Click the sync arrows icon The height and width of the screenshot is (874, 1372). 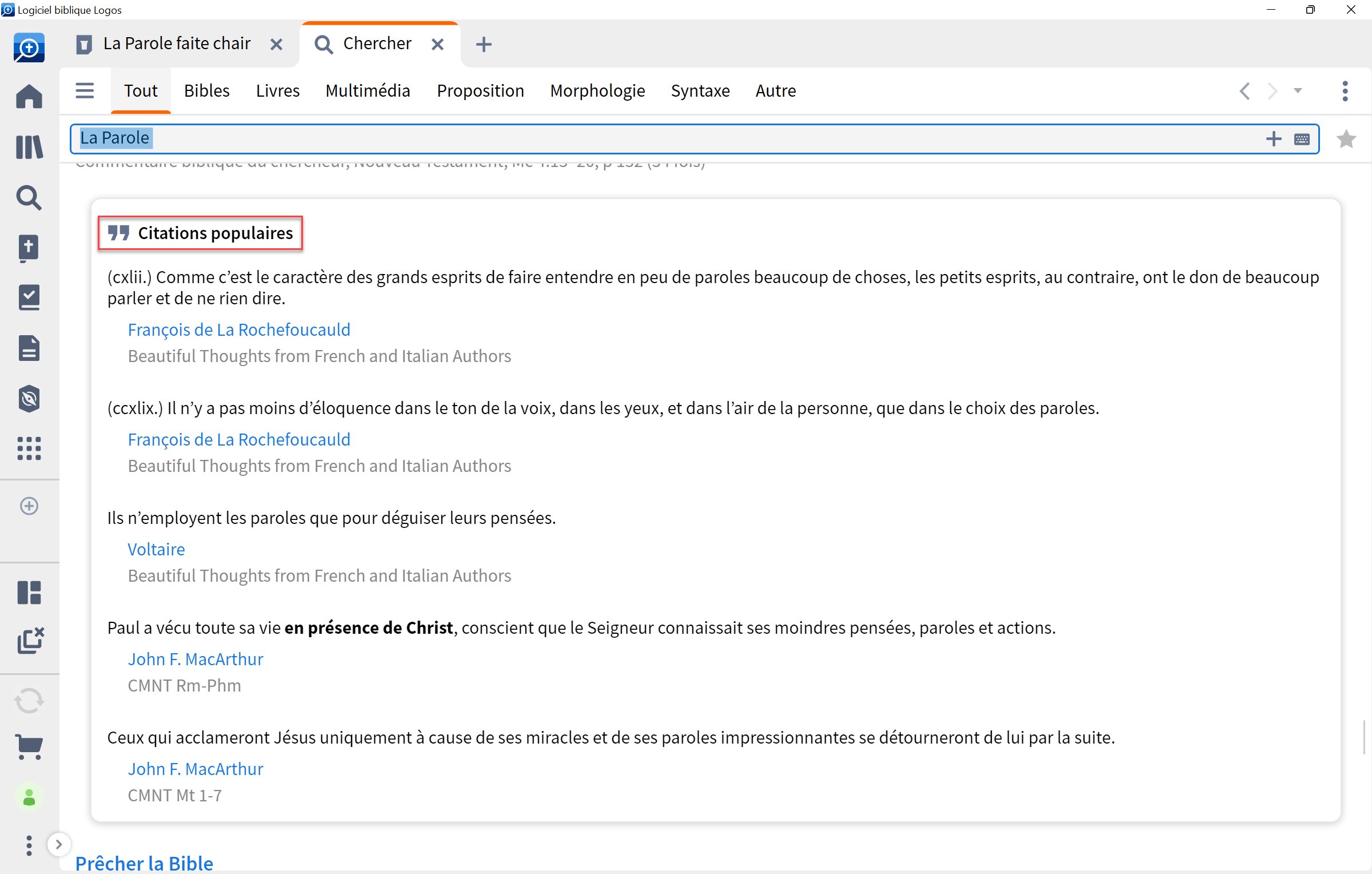click(x=29, y=701)
